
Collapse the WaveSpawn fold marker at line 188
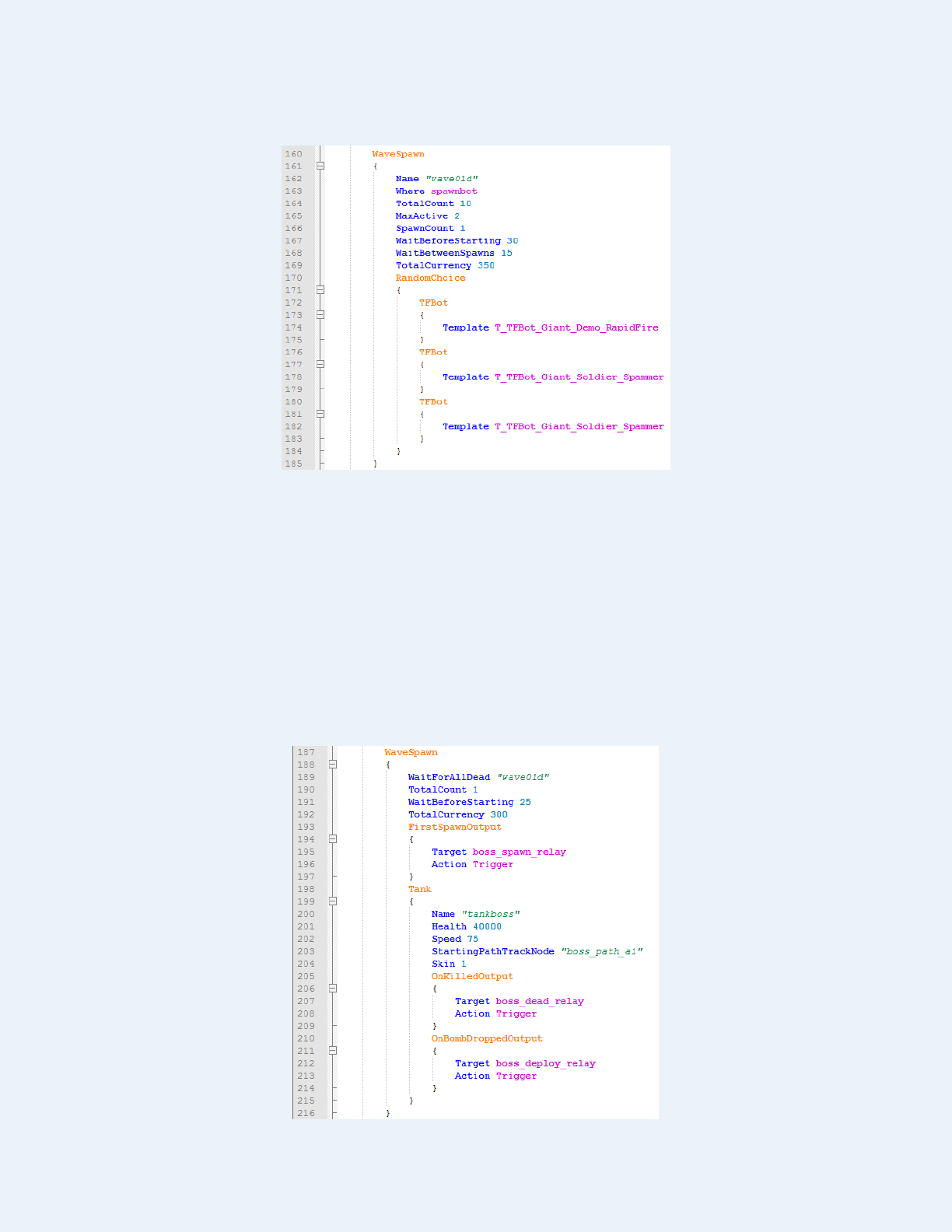pos(333,765)
